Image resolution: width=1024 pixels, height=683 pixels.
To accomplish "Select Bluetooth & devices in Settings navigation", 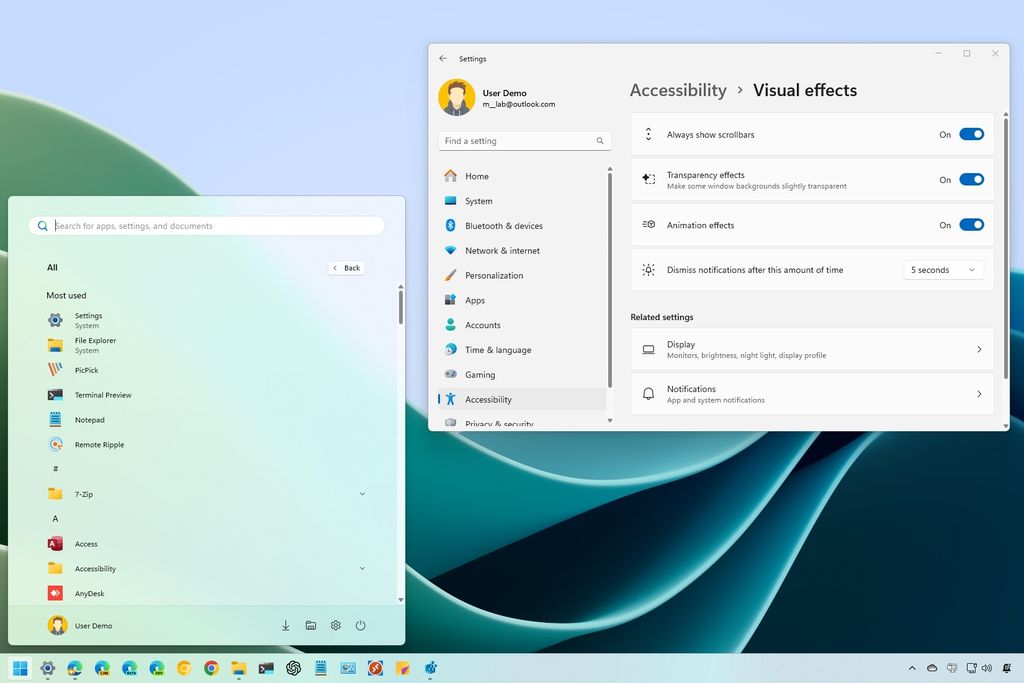I will [x=503, y=225].
